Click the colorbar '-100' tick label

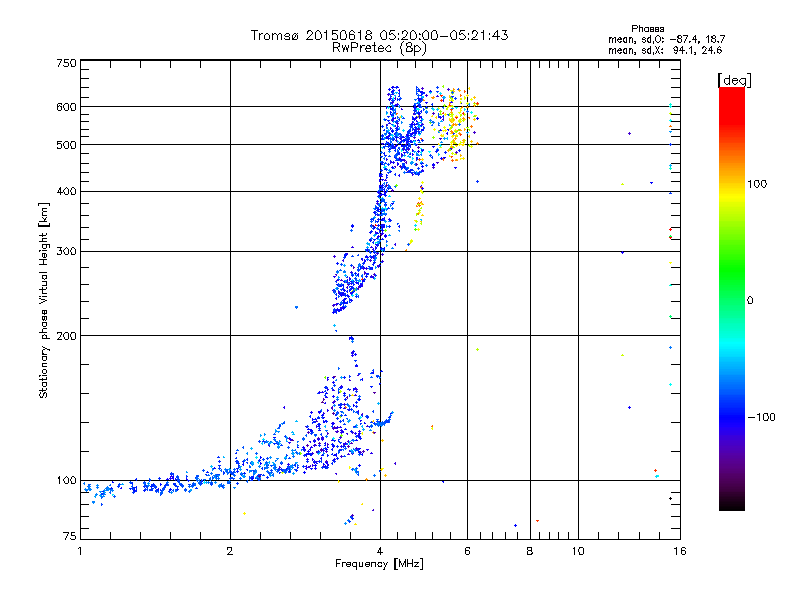[761, 417]
